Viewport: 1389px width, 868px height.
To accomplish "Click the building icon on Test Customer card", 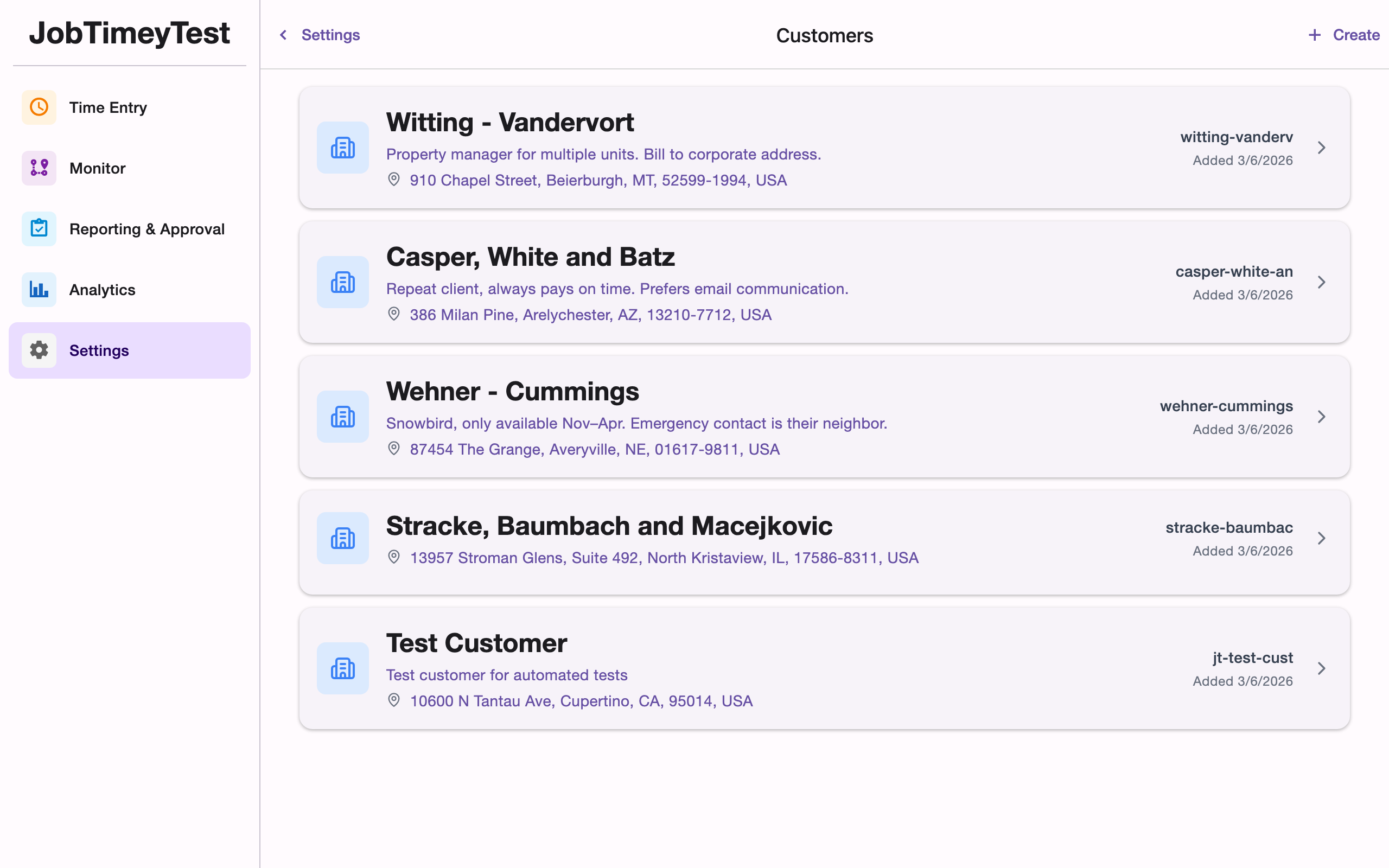I will coord(343,668).
